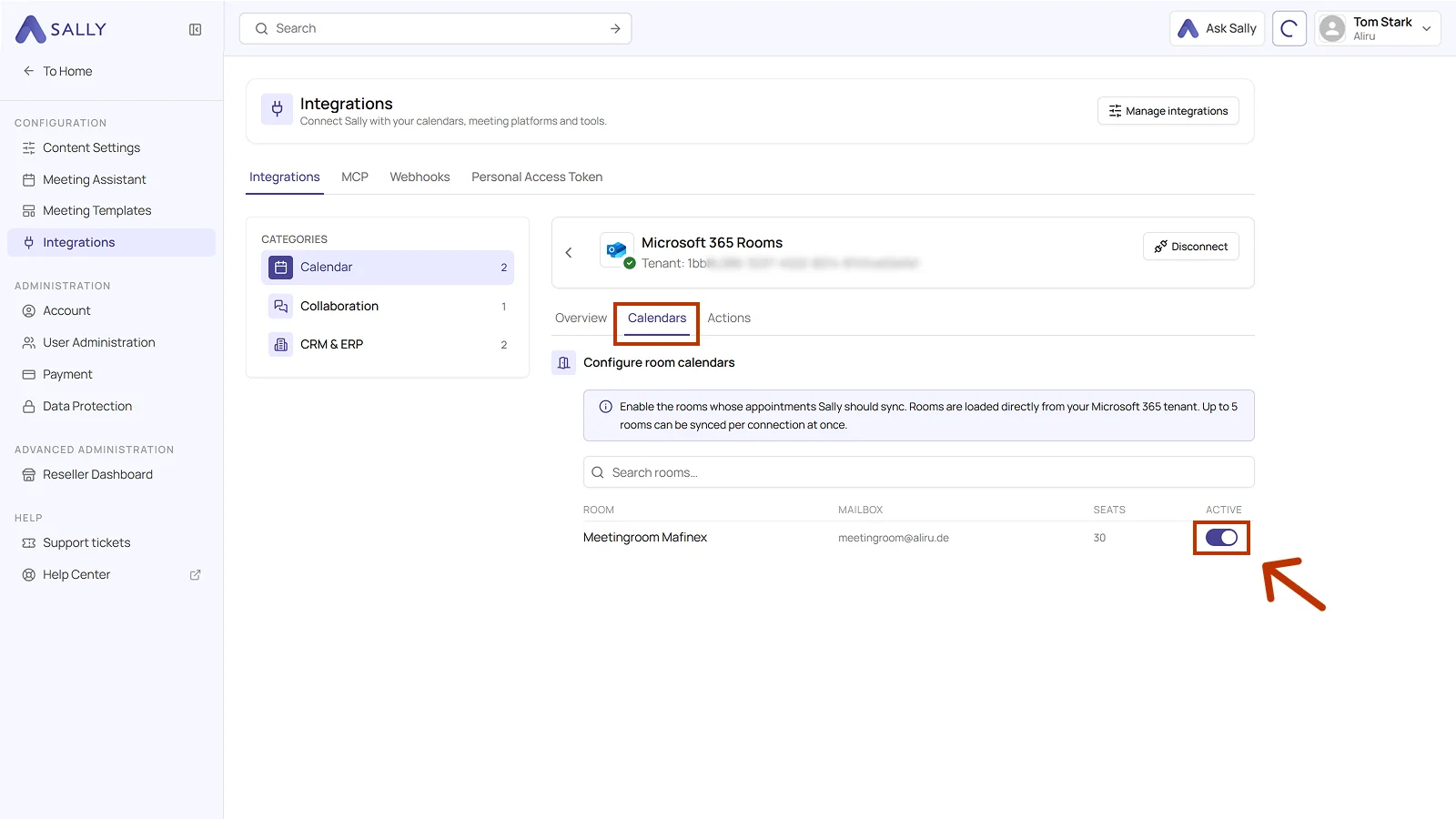Click in the top Search field

pos(435,28)
